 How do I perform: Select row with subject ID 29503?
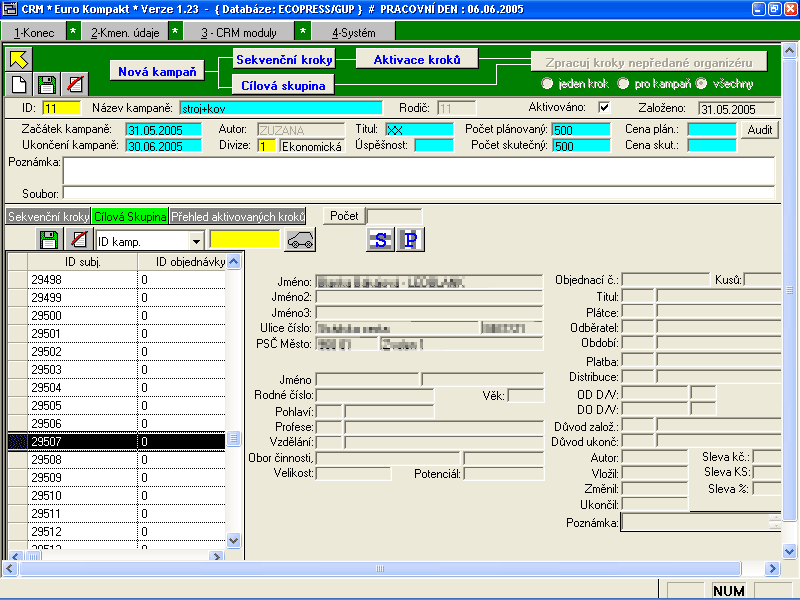82,370
